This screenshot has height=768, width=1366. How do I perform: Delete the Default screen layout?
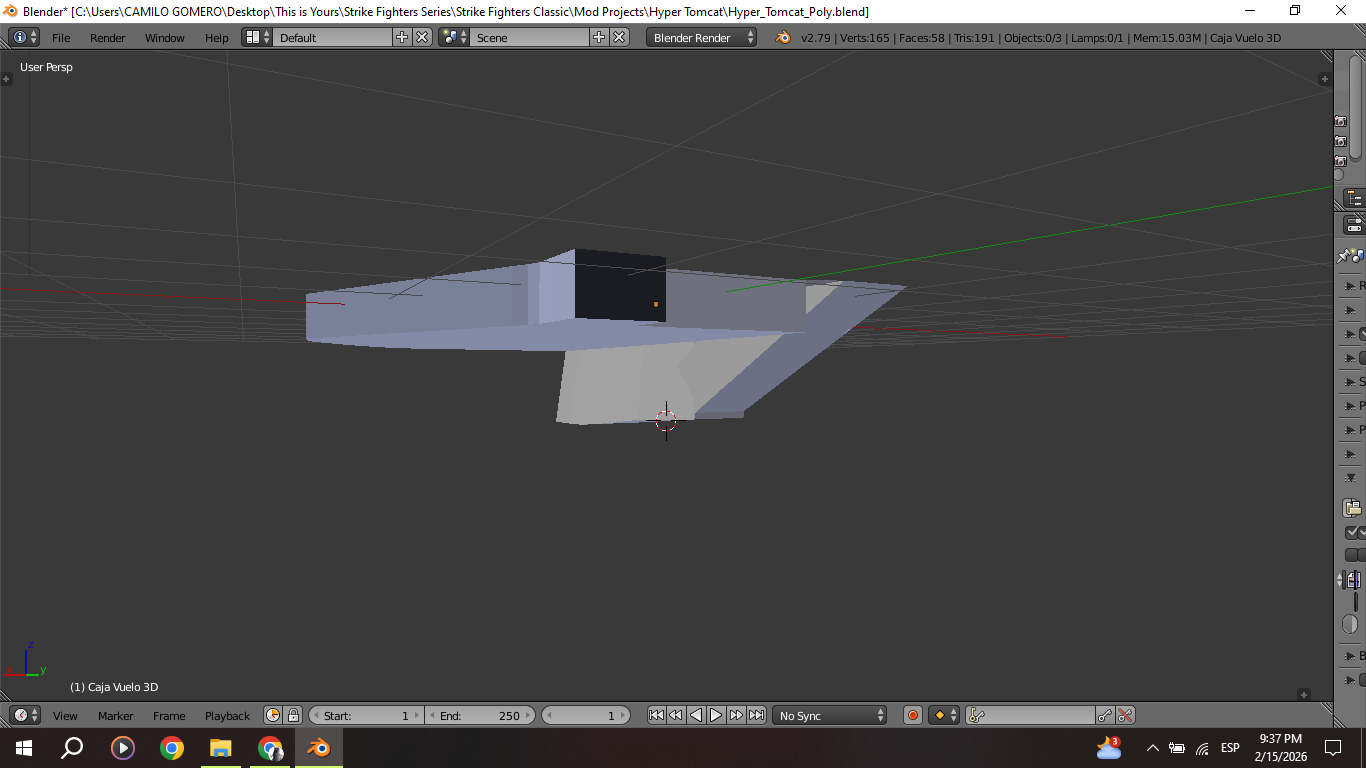pyautogui.click(x=422, y=37)
